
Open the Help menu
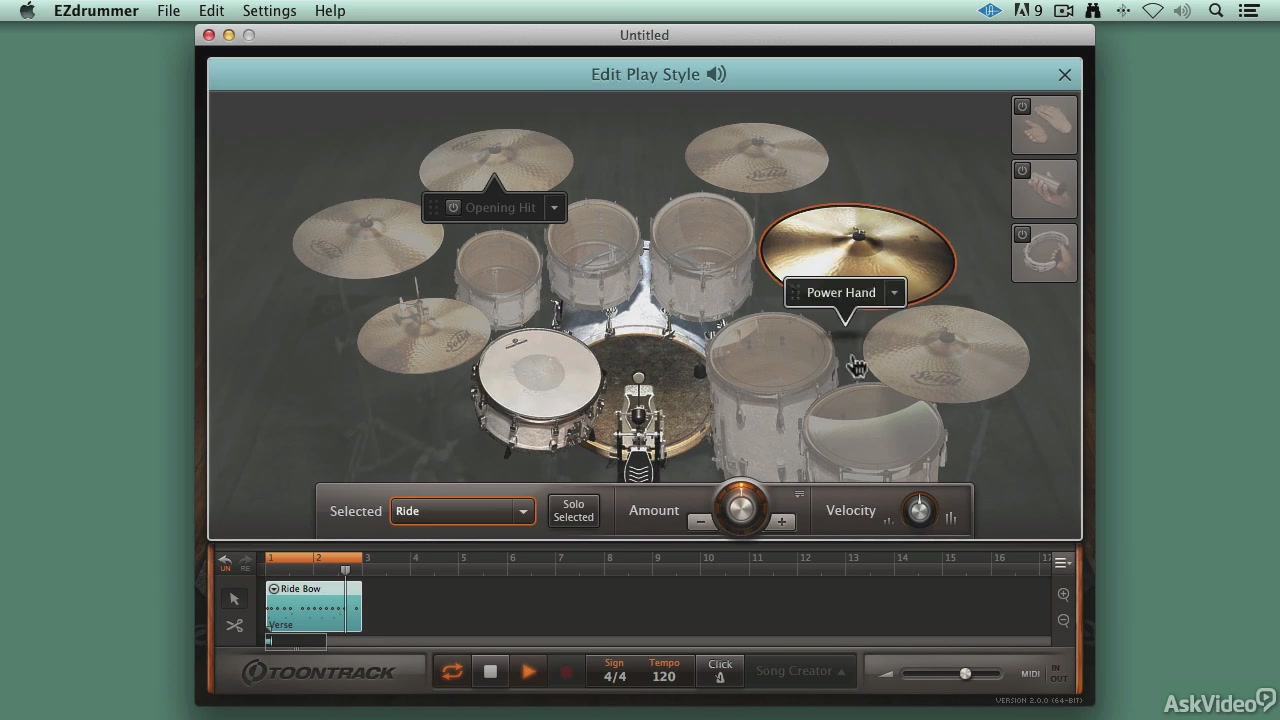click(330, 11)
